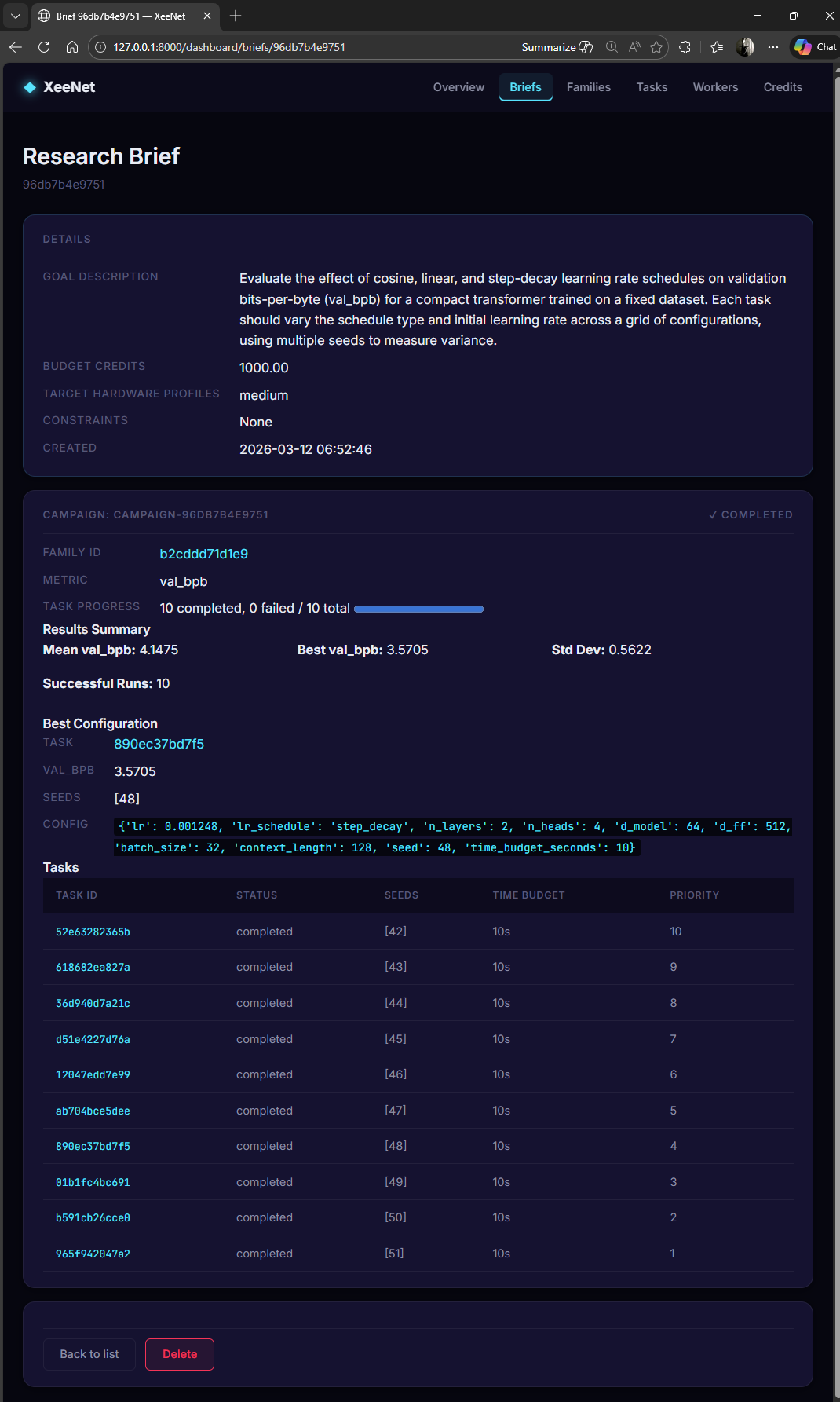Screen dimensions: 840x1402
Task: Select the Brief 96db7b4e9751 browser tab
Action: 126,16
